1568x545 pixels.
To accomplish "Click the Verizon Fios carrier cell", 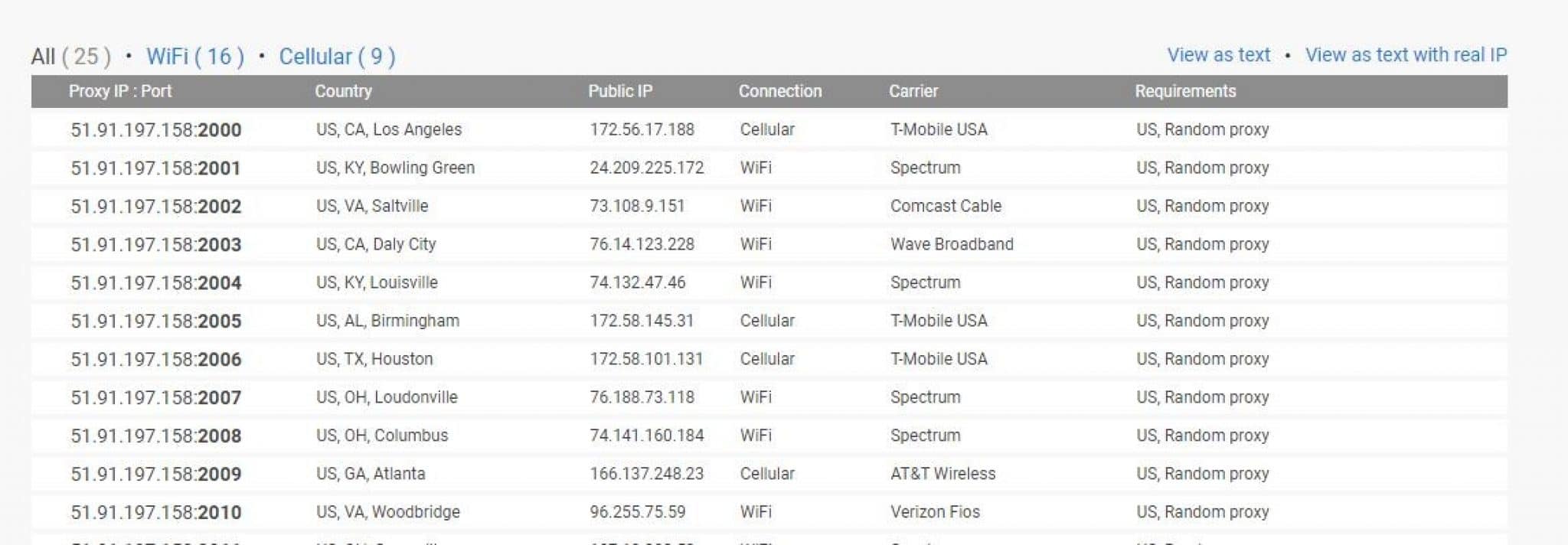I will click(x=935, y=512).
